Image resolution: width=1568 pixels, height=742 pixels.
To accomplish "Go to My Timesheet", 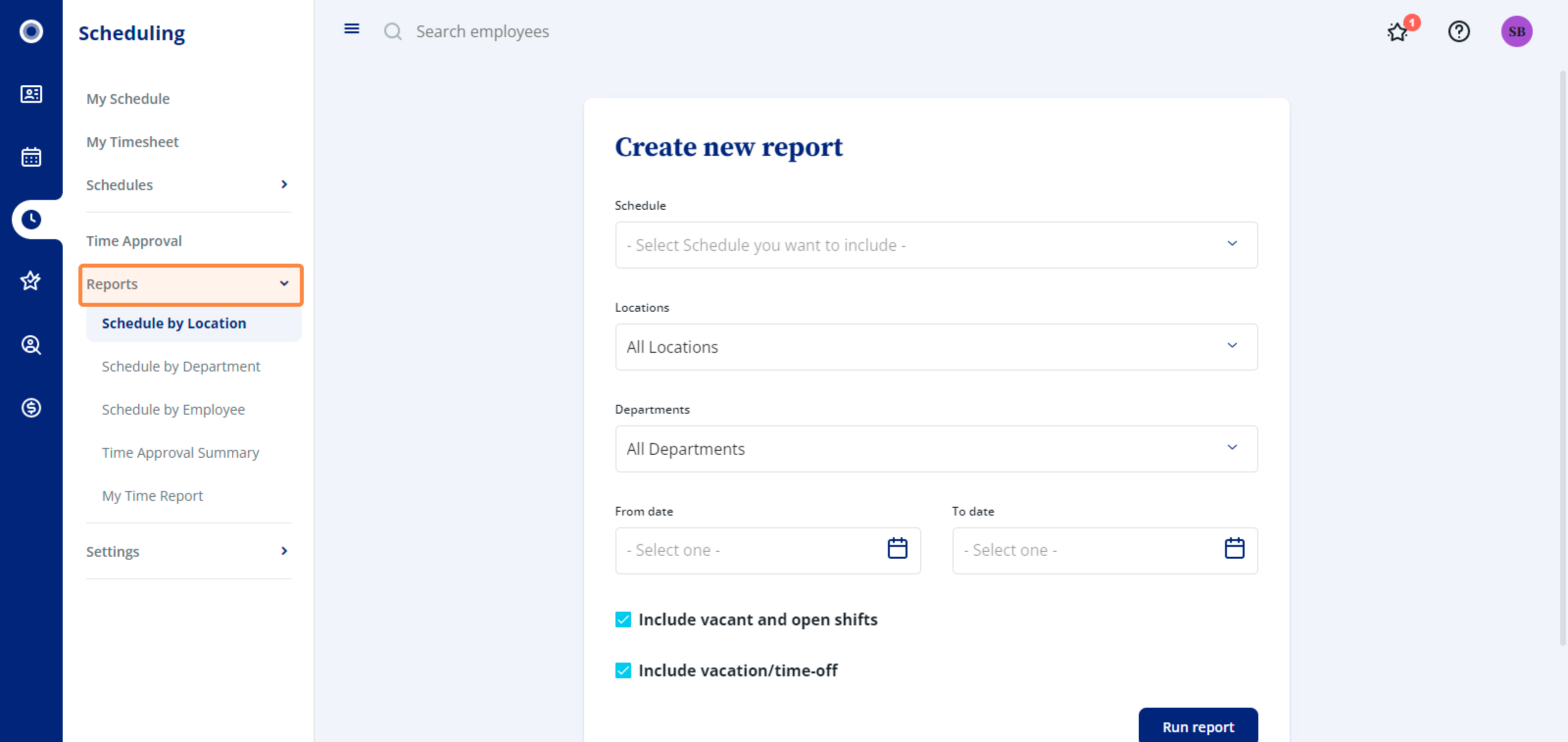I will pos(132,142).
